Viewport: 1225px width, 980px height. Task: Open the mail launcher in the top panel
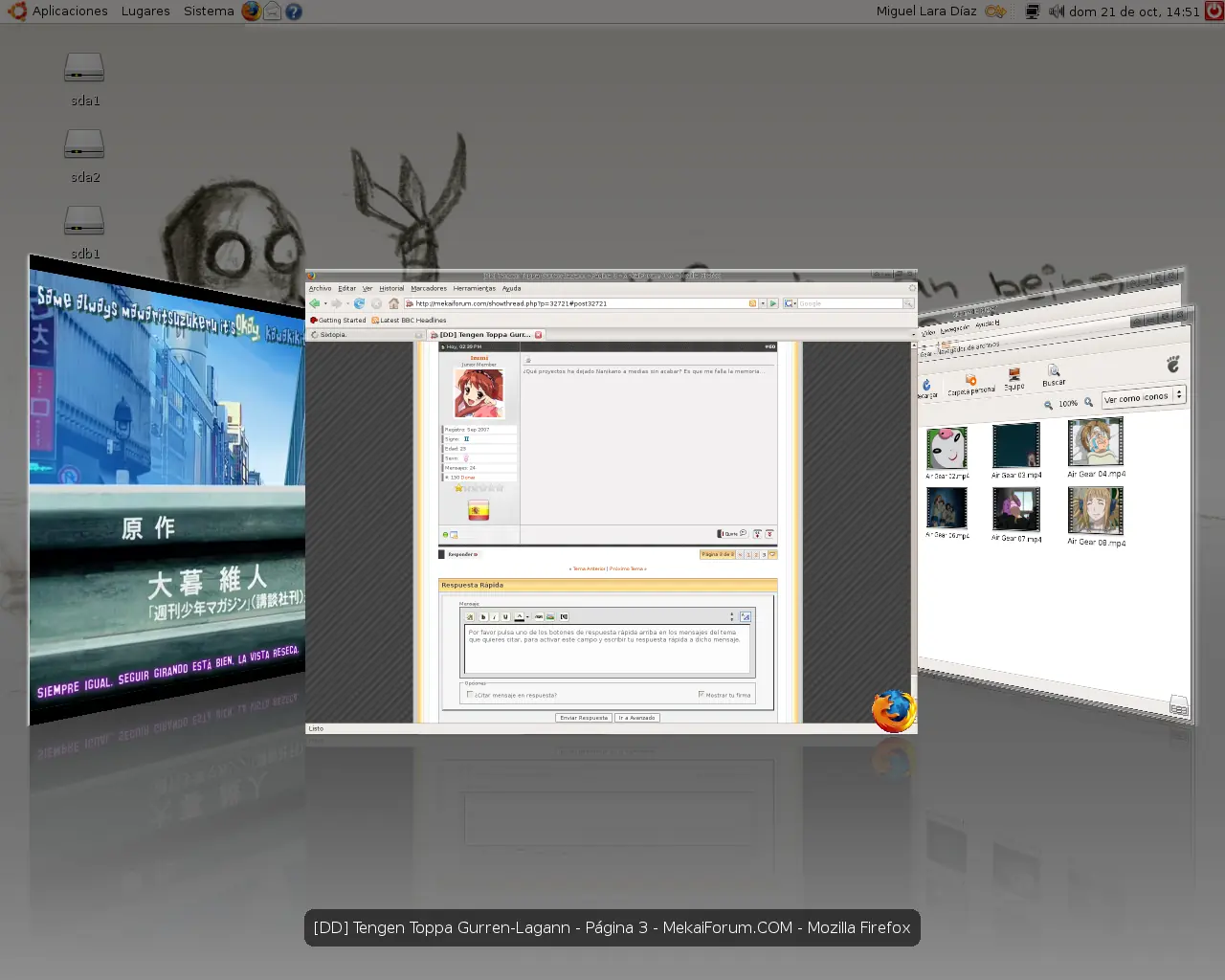click(x=272, y=11)
